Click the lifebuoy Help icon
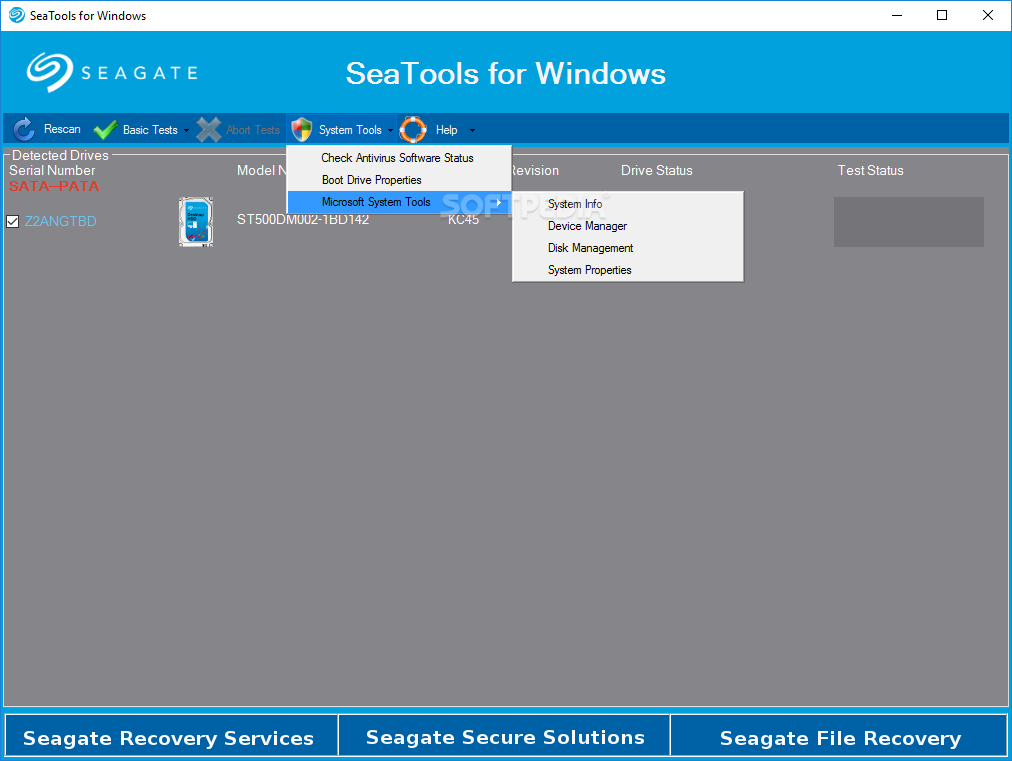This screenshot has width=1012, height=761. tap(413, 130)
